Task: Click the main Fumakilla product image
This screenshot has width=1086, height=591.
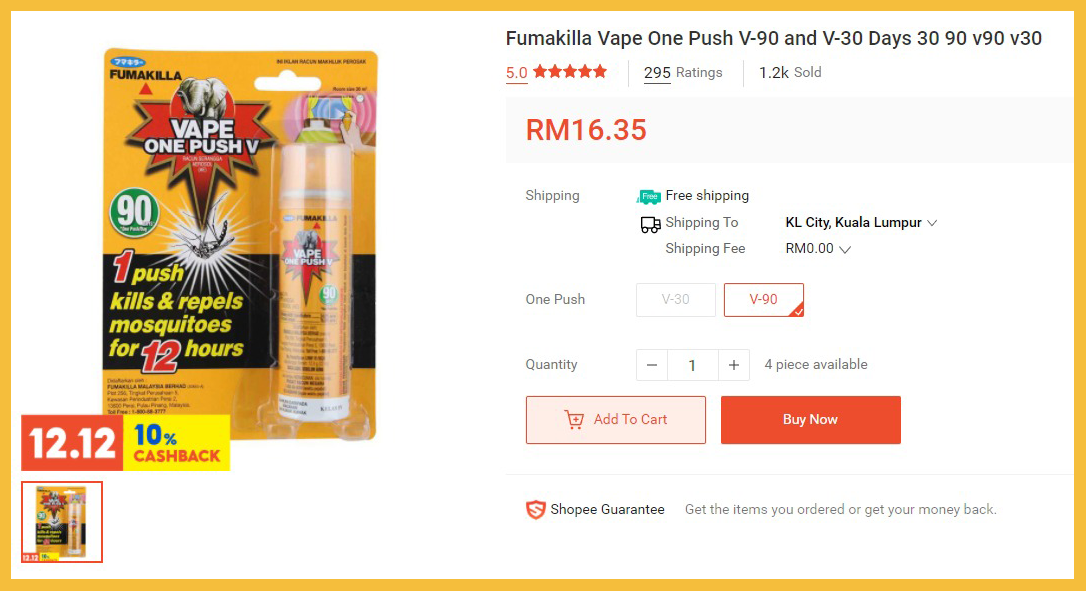Action: coord(240,245)
